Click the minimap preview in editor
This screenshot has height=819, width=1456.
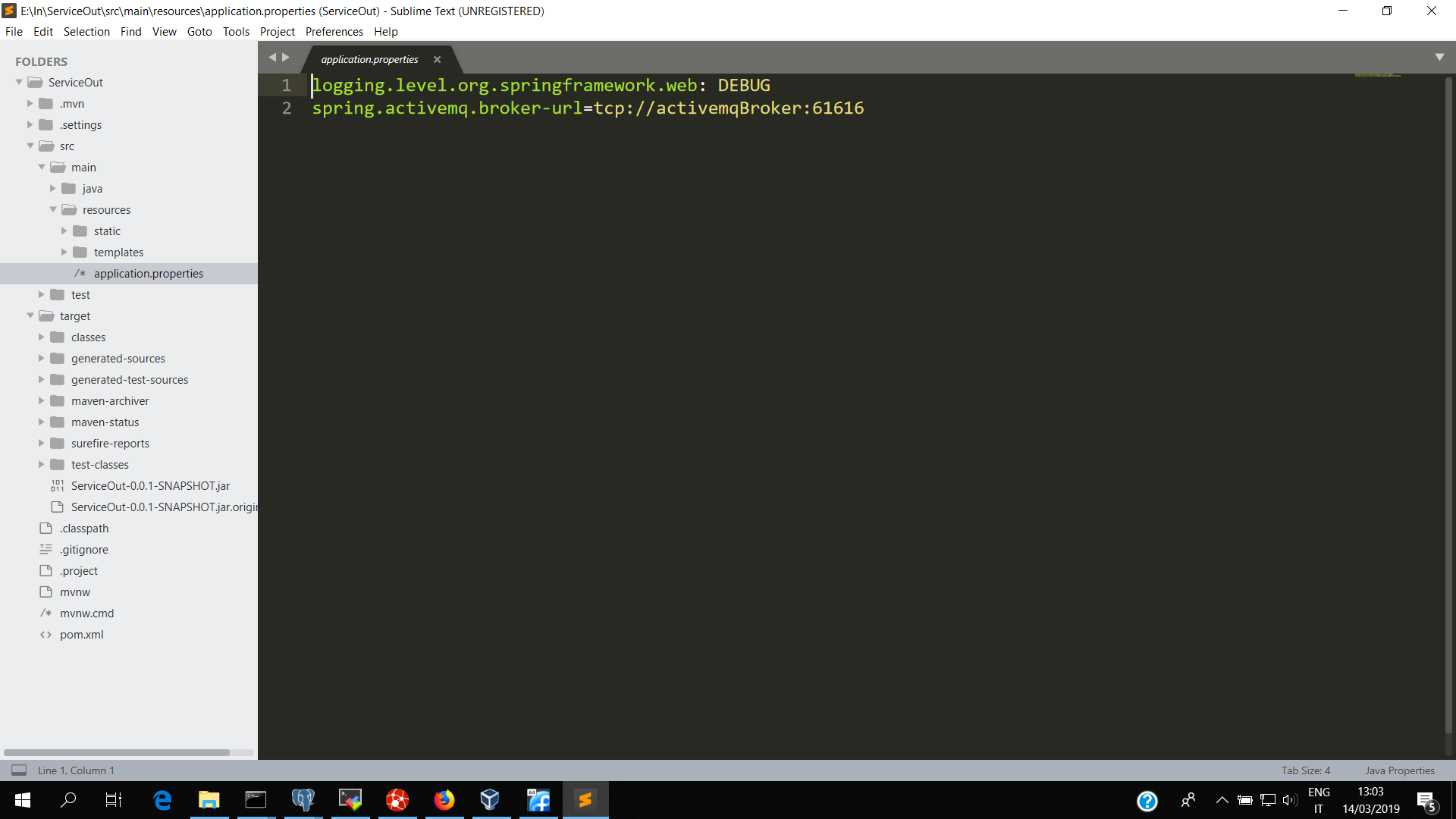[x=1377, y=75]
